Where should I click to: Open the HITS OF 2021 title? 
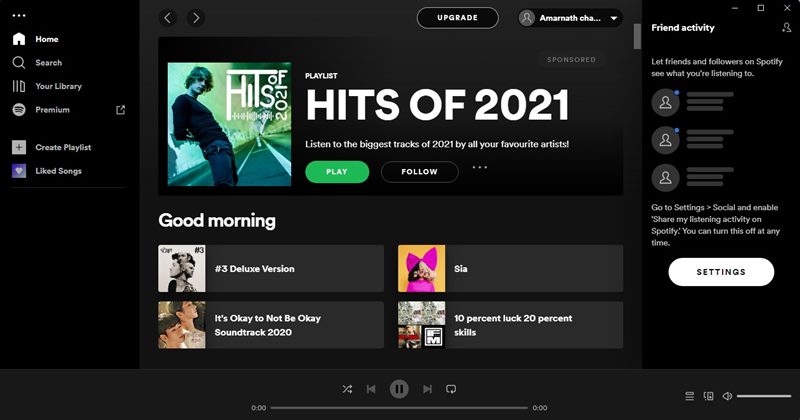[437, 105]
